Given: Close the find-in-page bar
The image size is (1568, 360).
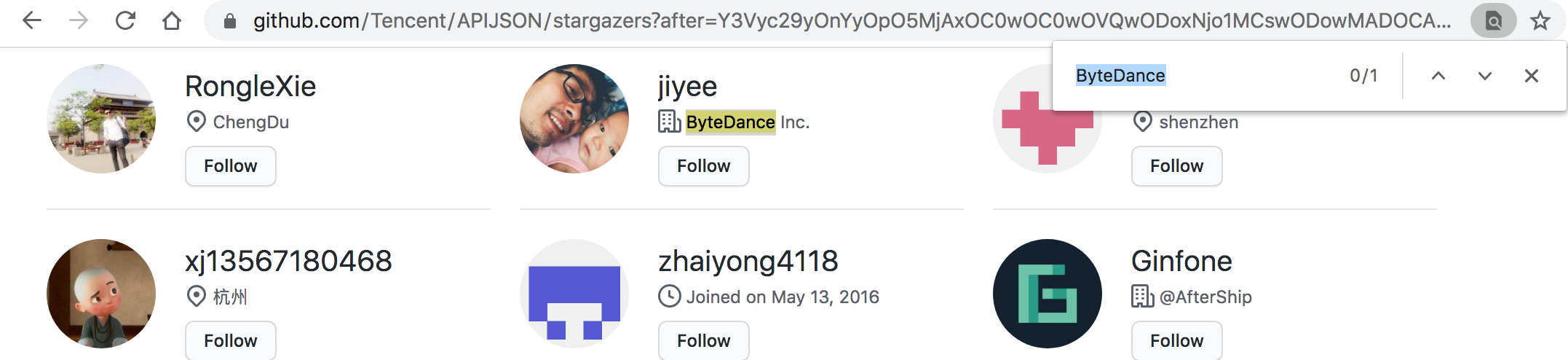Looking at the screenshot, I should click(1532, 76).
